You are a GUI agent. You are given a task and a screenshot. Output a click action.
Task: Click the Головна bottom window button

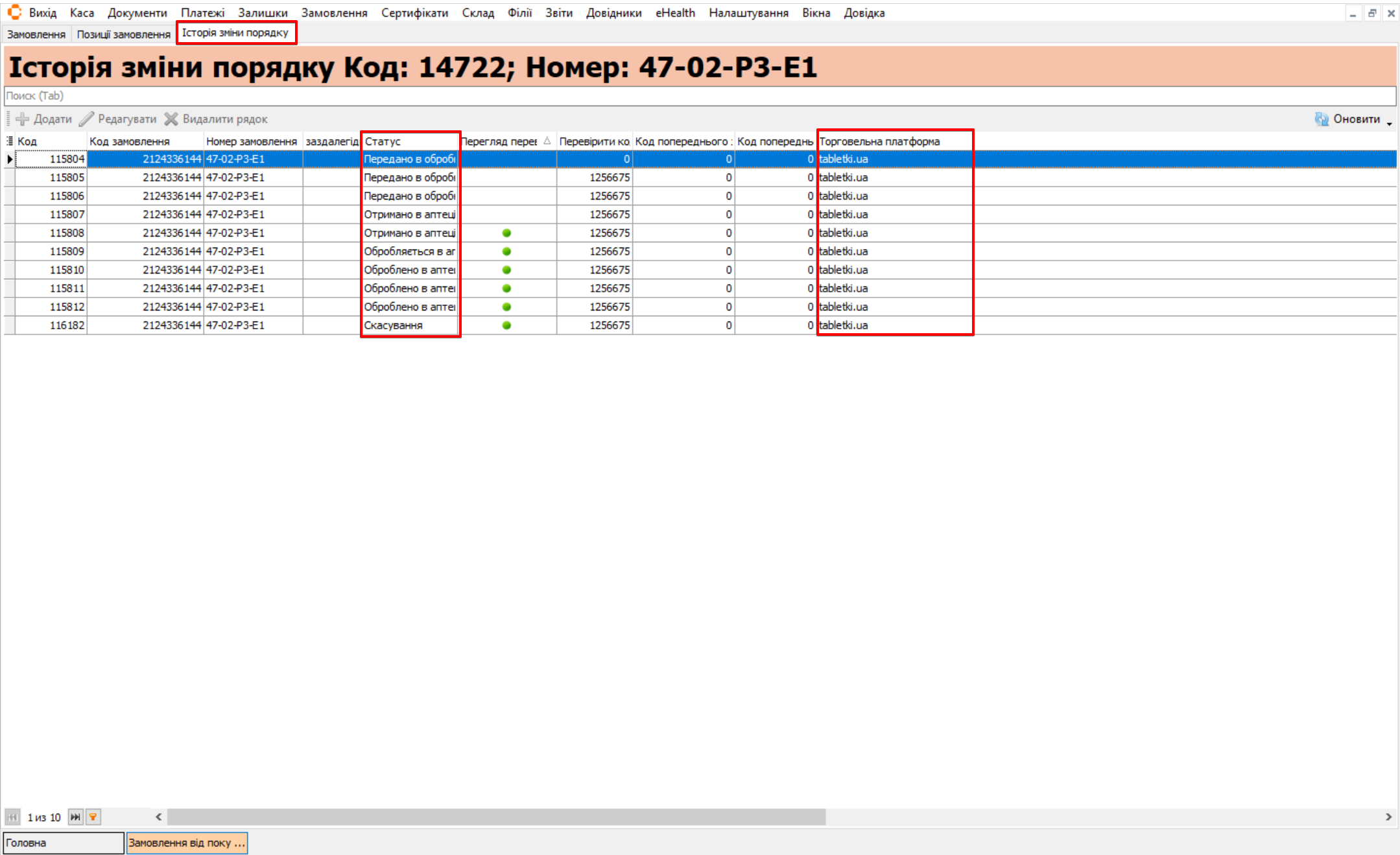click(63, 843)
